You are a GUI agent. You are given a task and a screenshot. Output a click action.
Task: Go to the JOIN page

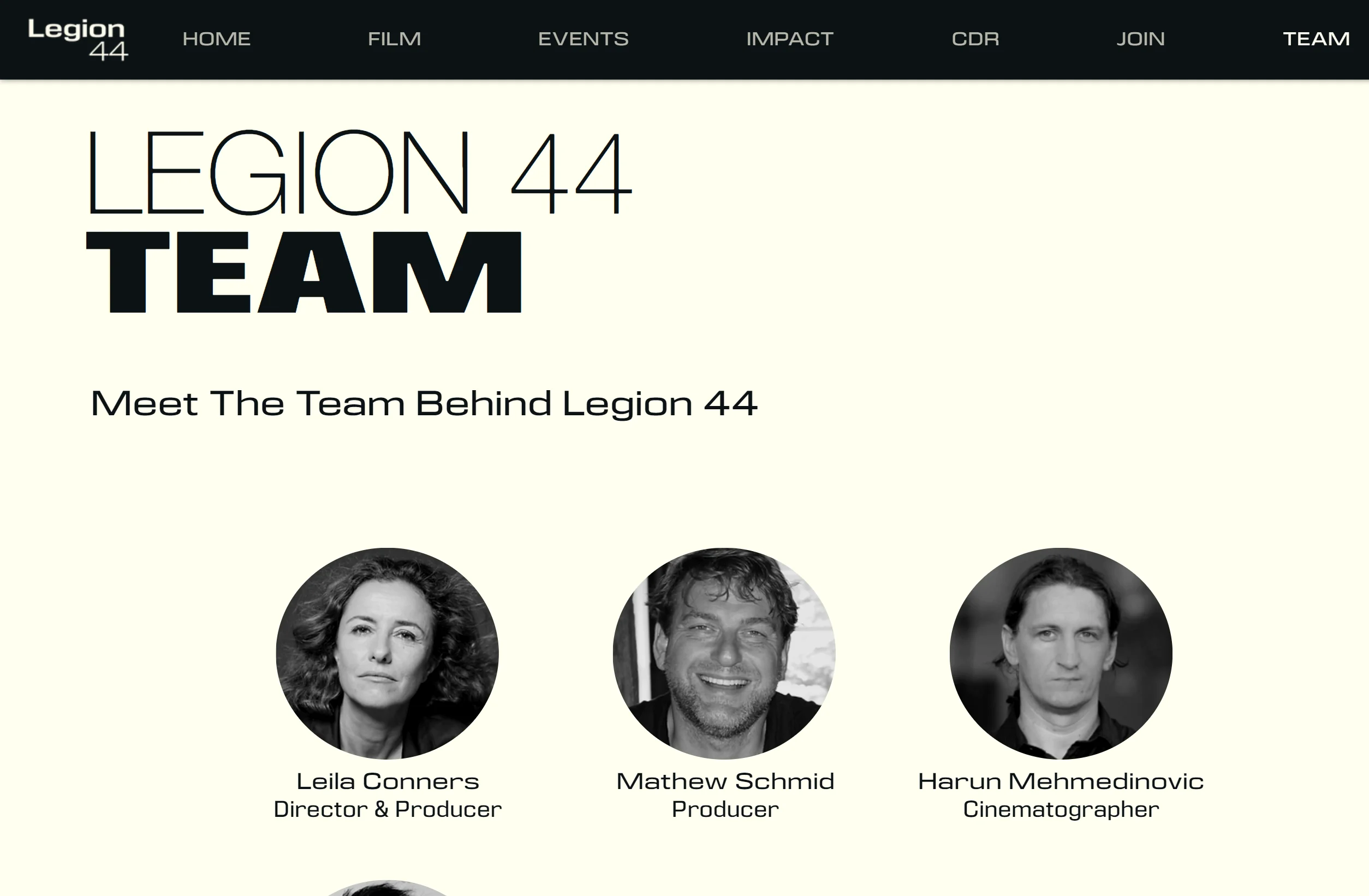pyautogui.click(x=1141, y=39)
